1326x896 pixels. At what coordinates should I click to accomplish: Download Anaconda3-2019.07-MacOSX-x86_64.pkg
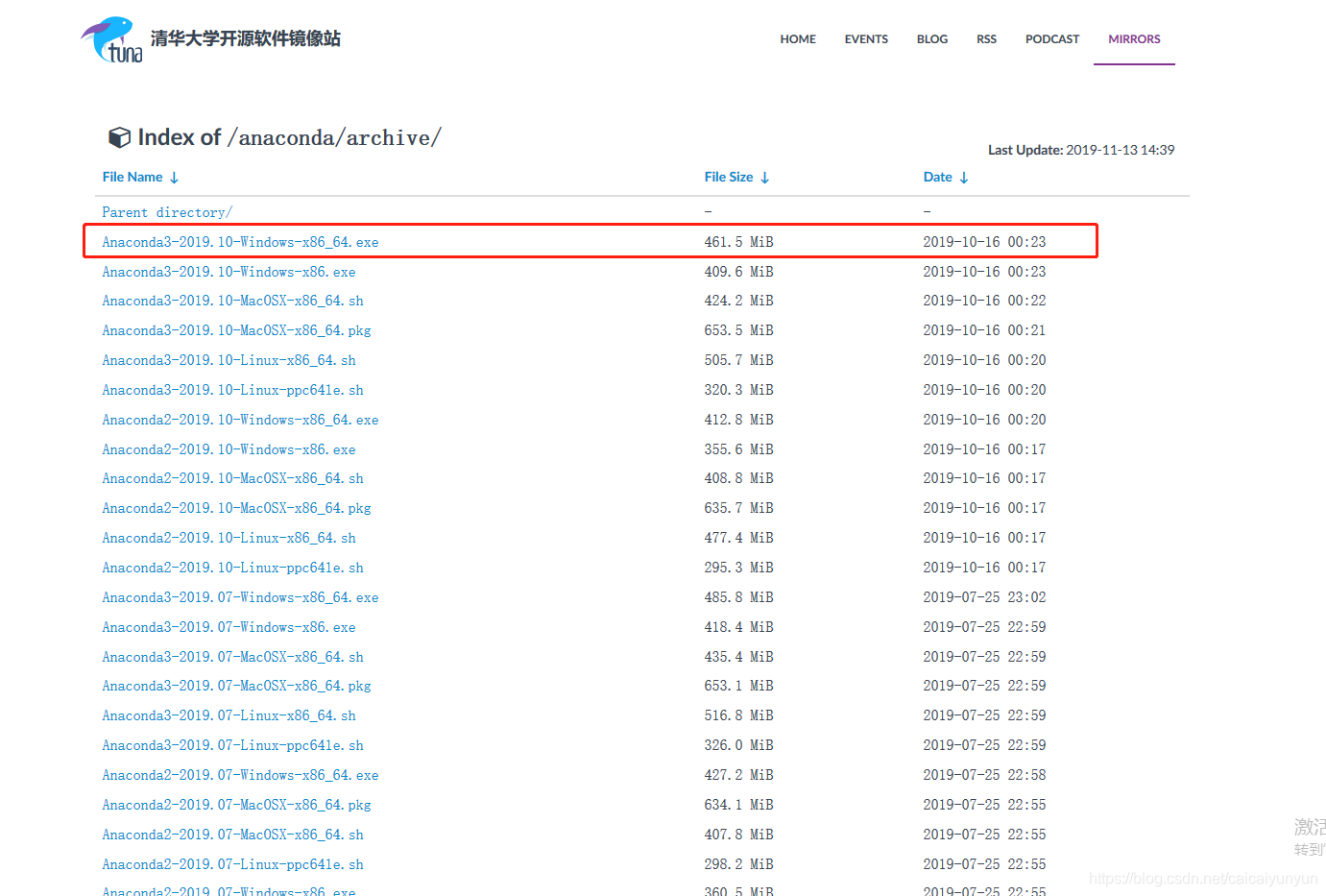click(236, 686)
